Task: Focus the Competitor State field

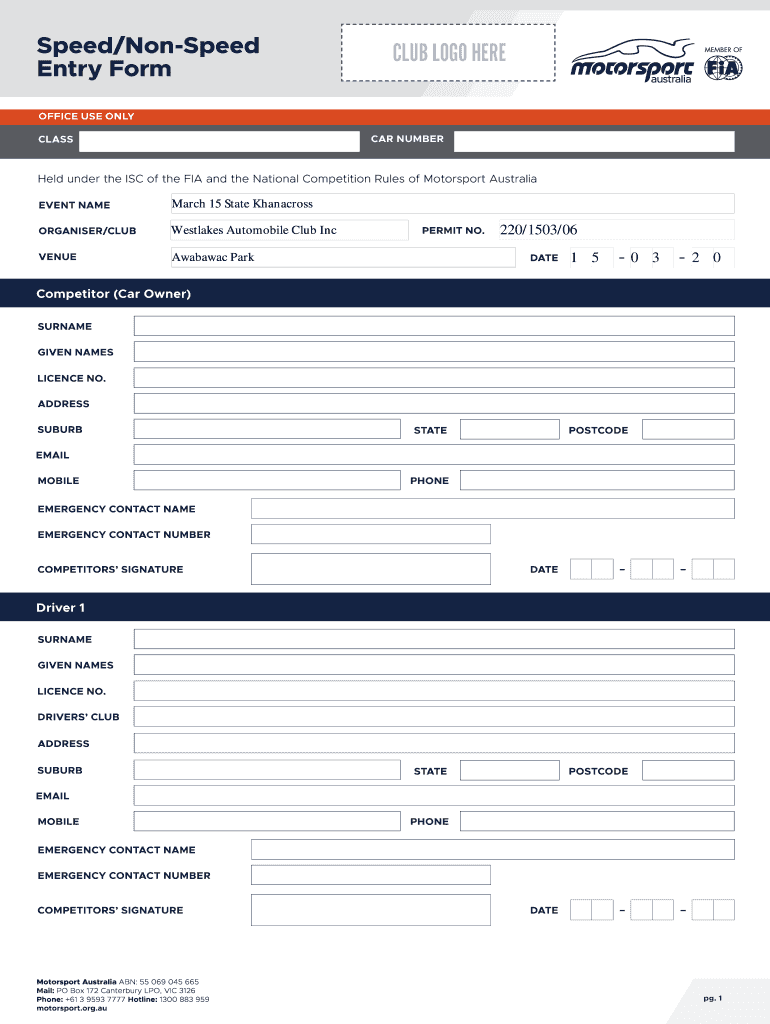Action: [x=509, y=430]
